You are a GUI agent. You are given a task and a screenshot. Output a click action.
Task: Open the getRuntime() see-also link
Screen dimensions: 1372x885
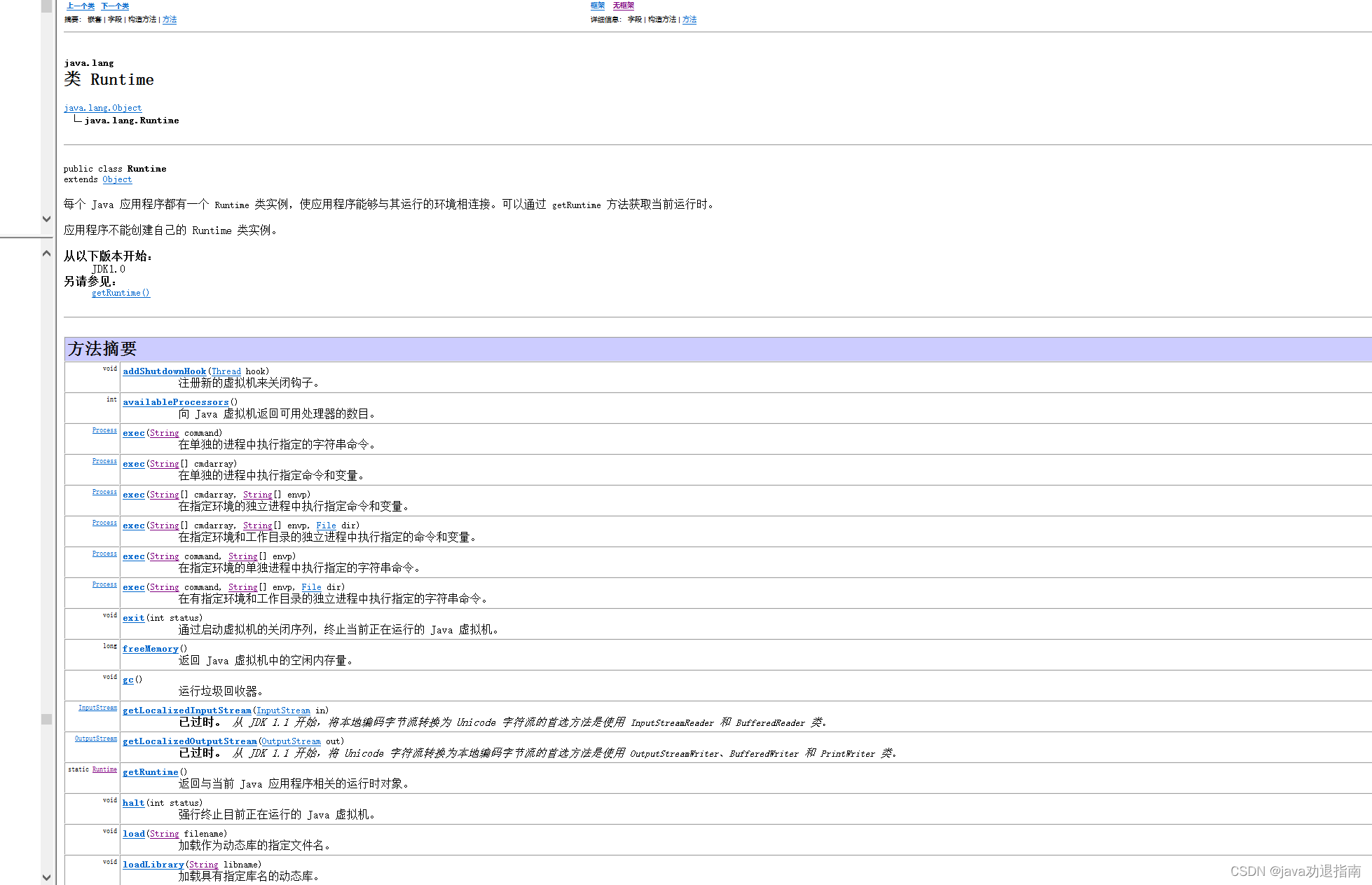pyautogui.click(x=121, y=293)
